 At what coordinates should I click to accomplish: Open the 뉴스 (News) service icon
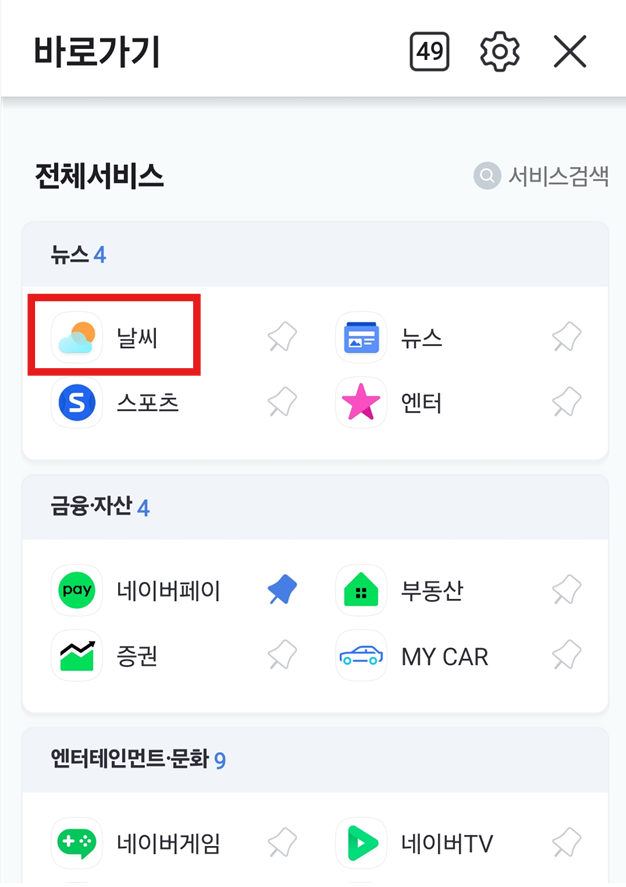pyautogui.click(x=361, y=337)
